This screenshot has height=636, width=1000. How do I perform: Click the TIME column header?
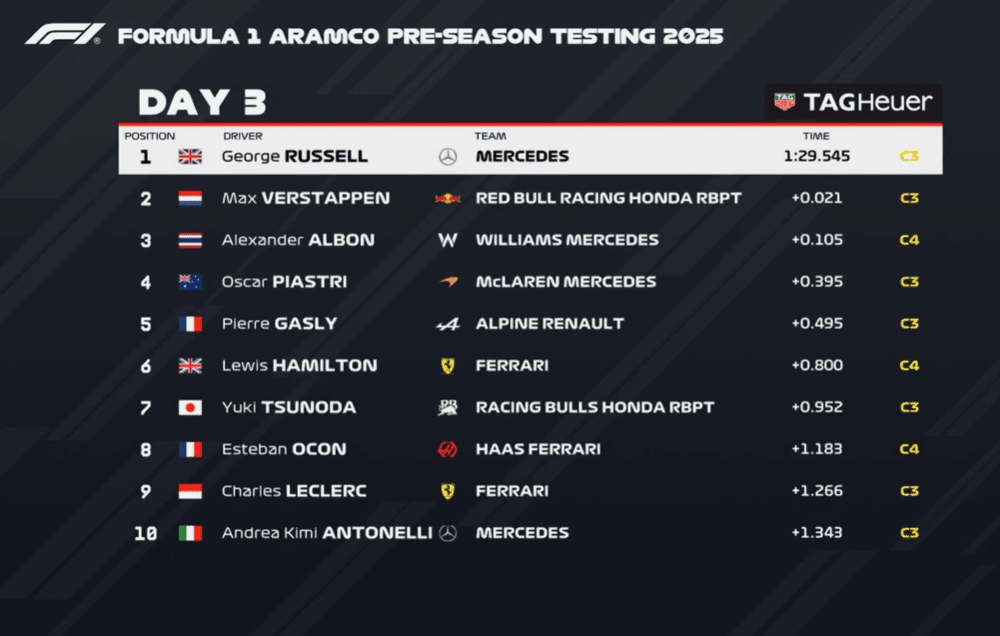pos(816,136)
